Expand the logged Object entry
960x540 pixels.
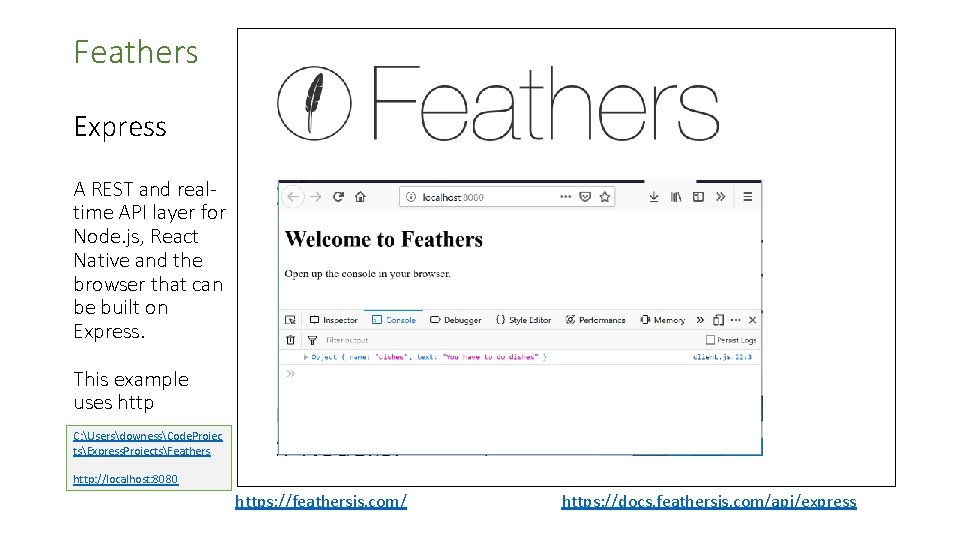click(306, 357)
